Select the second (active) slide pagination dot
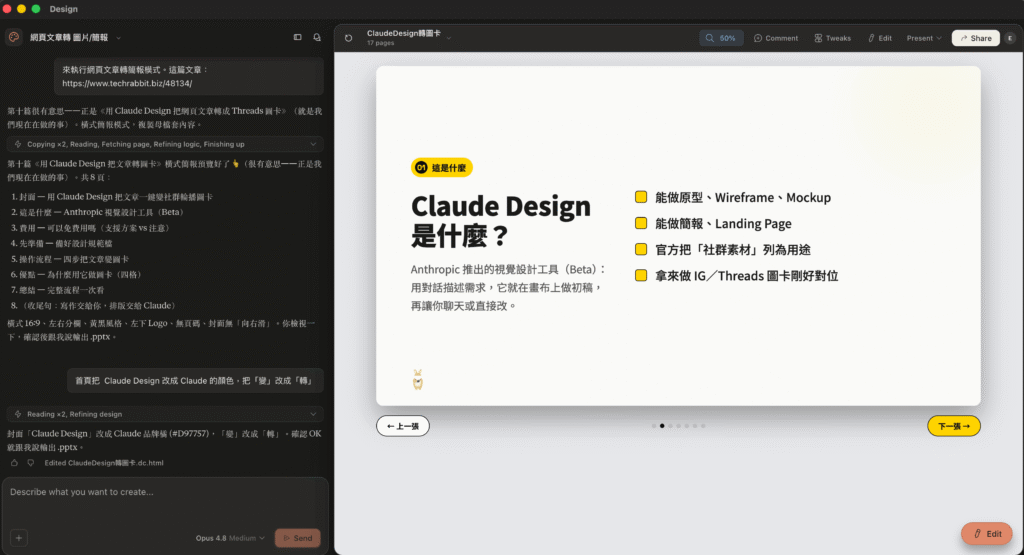The height and width of the screenshot is (555, 1024). pos(662,426)
